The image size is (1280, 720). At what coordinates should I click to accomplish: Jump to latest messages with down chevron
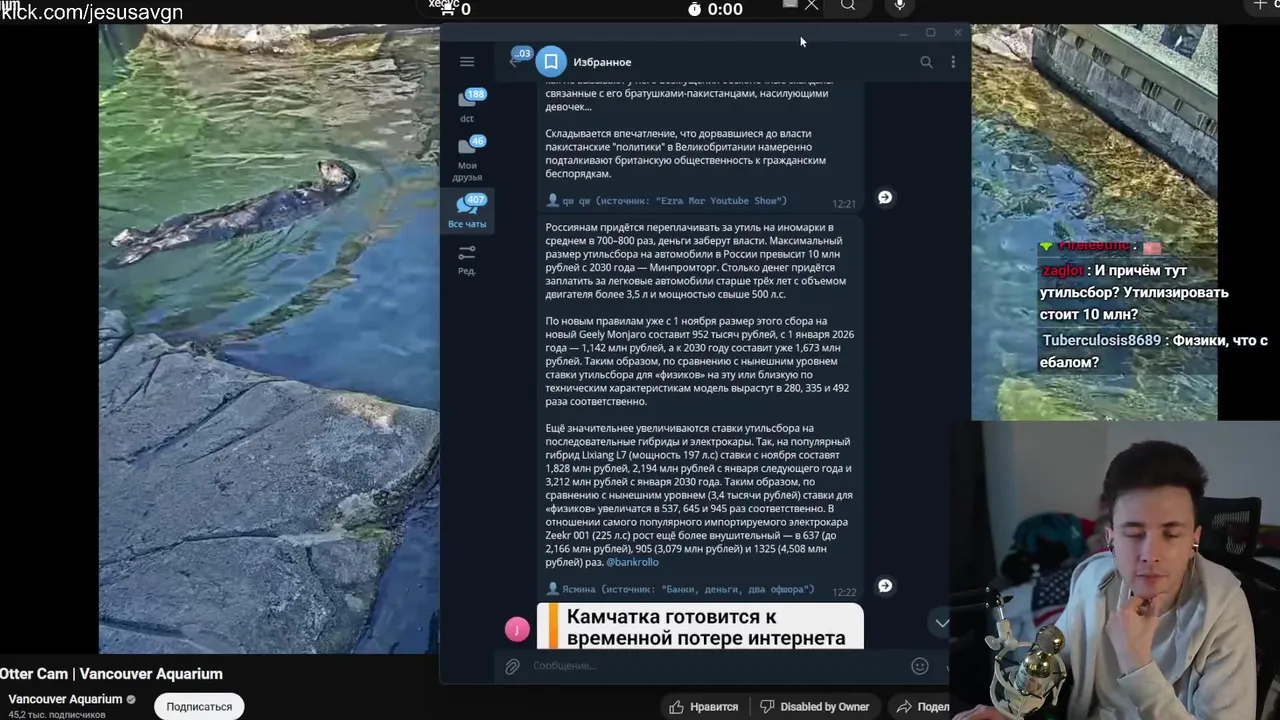(x=941, y=622)
